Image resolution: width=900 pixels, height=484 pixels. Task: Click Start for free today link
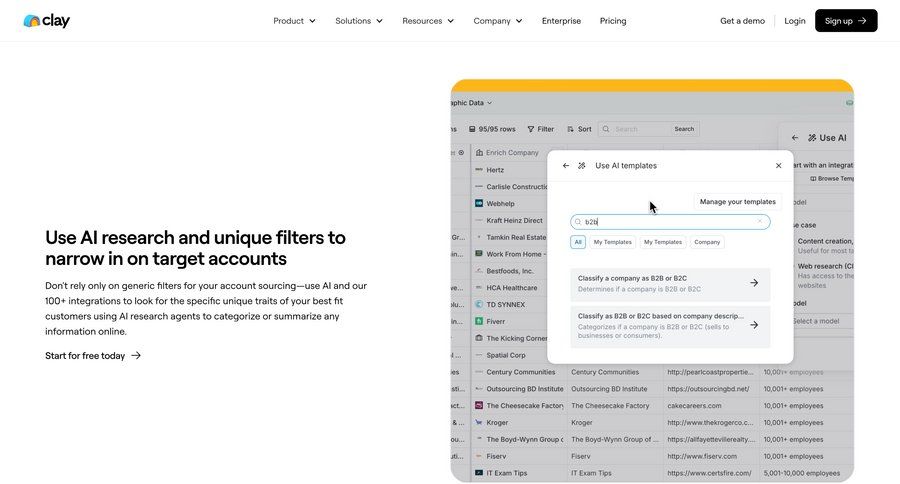point(93,355)
